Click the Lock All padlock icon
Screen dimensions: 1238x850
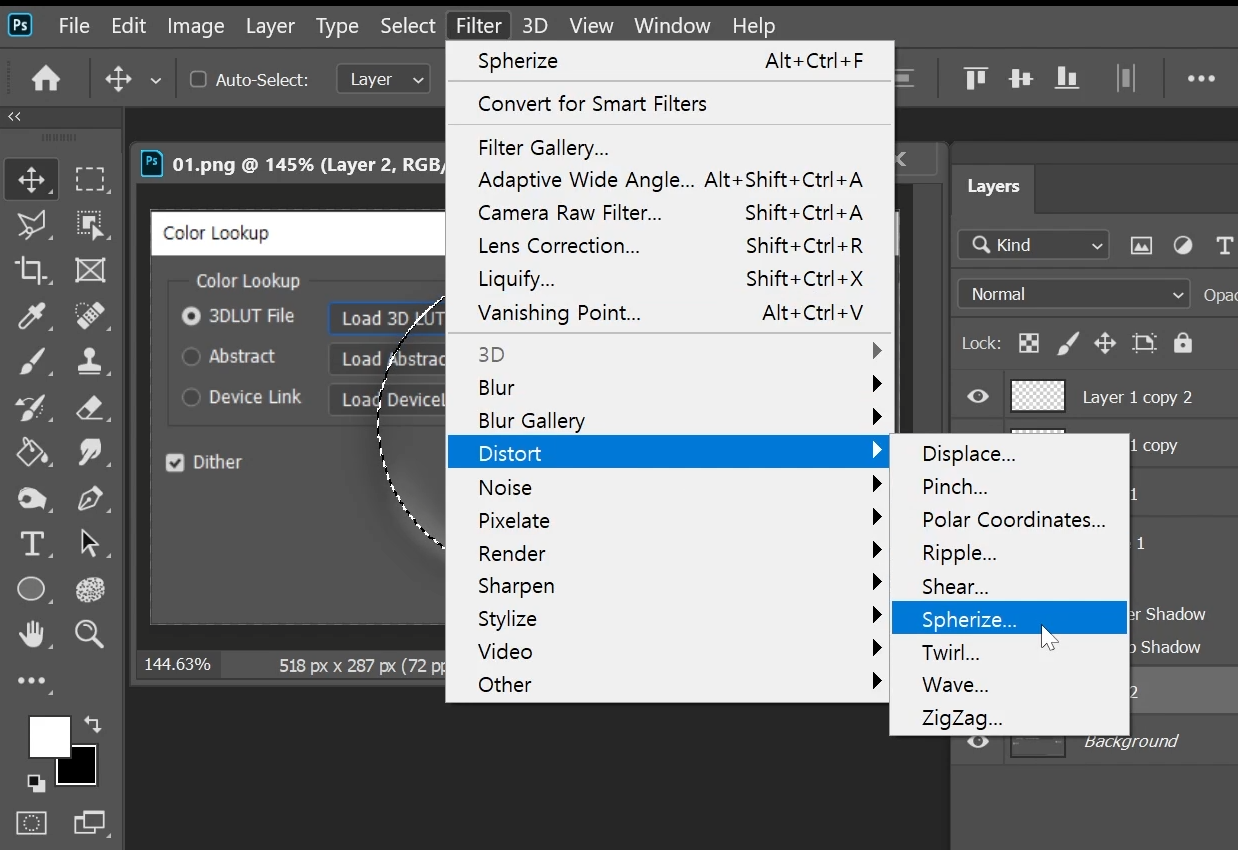(1183, 343)
